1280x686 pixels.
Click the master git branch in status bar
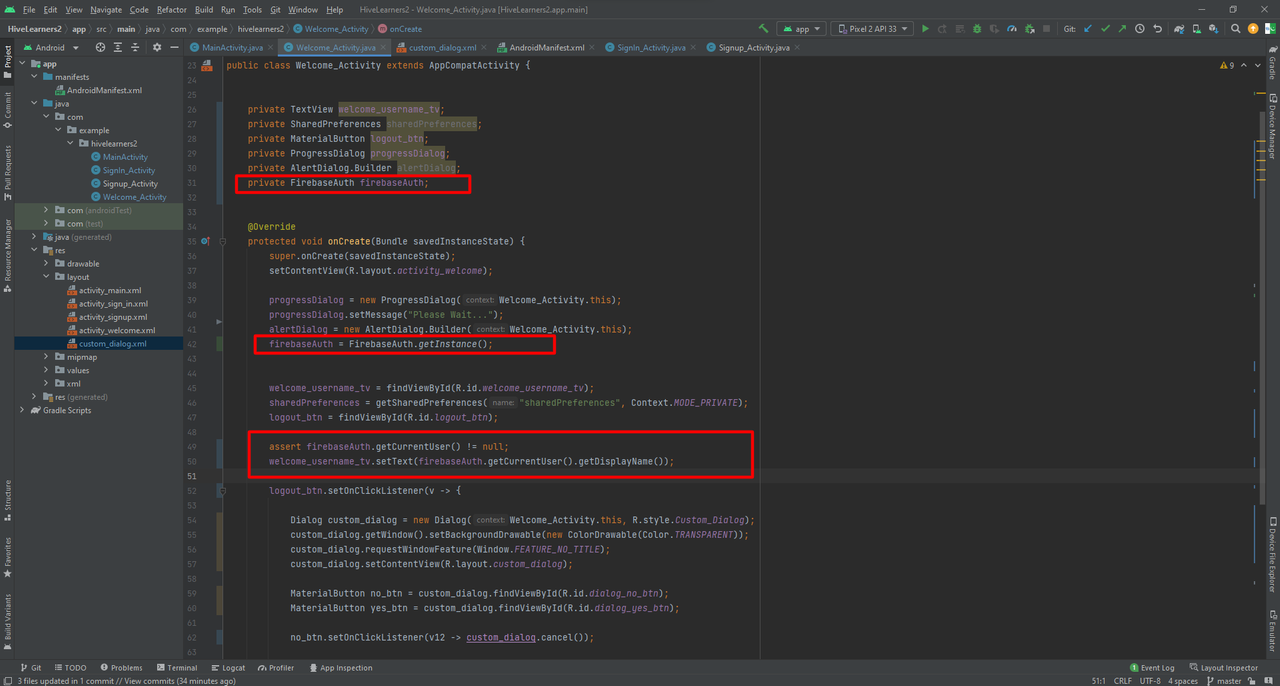pyautogui.click(x=1223, y=681)
